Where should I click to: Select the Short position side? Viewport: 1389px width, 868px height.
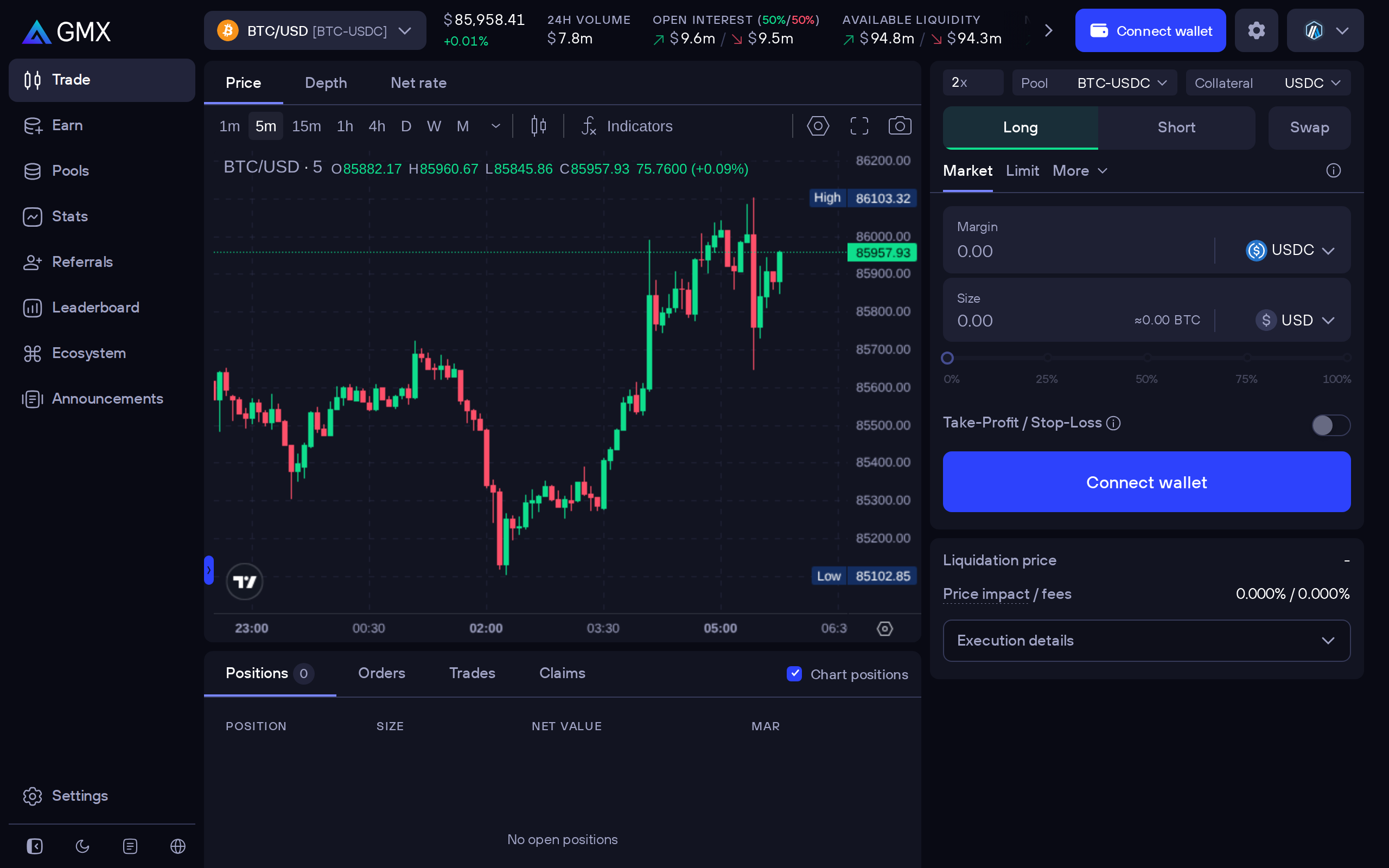click(x=1176, y=127)
